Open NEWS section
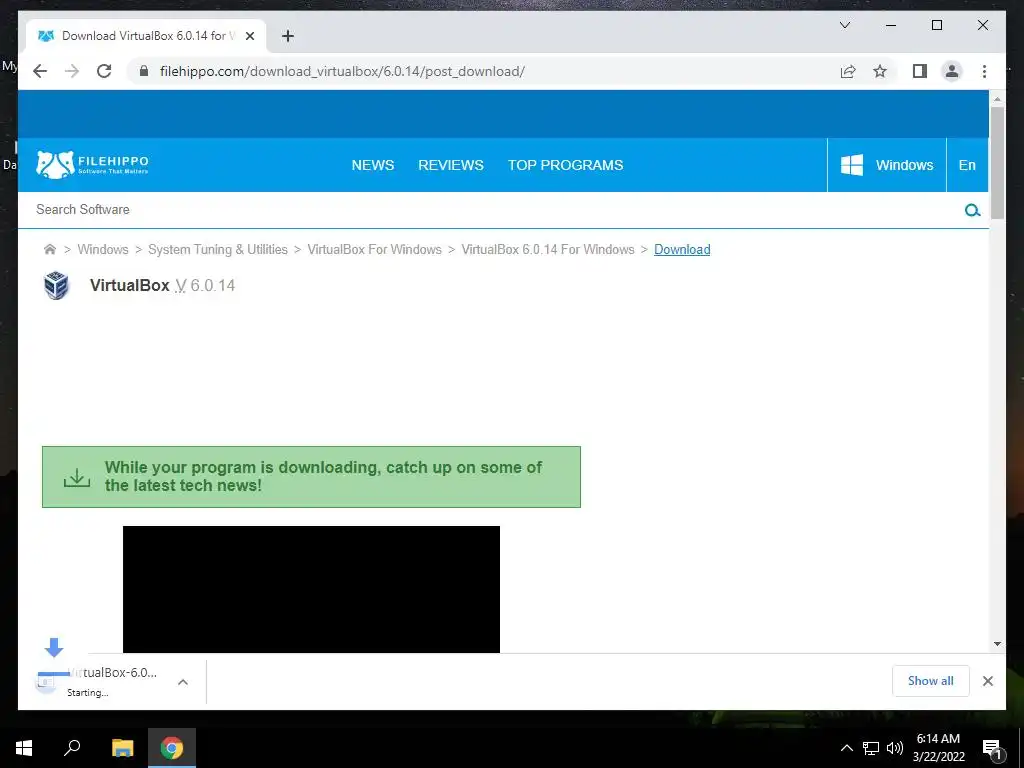Viewport: 1024px width, 768px height. coord(372,165)
